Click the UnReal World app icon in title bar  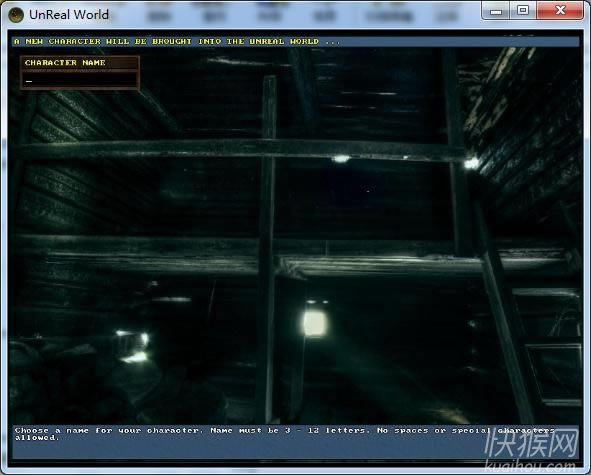(16, 15)
